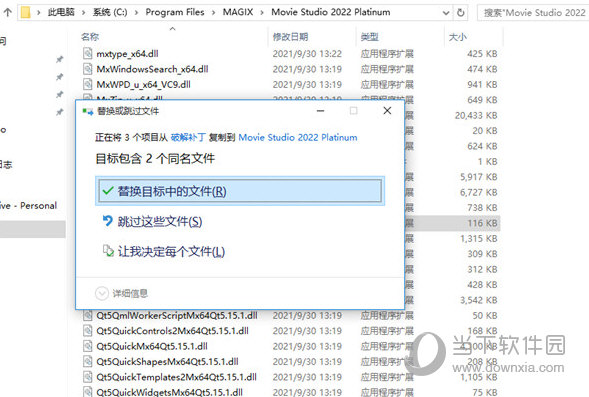Open the address bar history dropdown

[x=446, y=13]
